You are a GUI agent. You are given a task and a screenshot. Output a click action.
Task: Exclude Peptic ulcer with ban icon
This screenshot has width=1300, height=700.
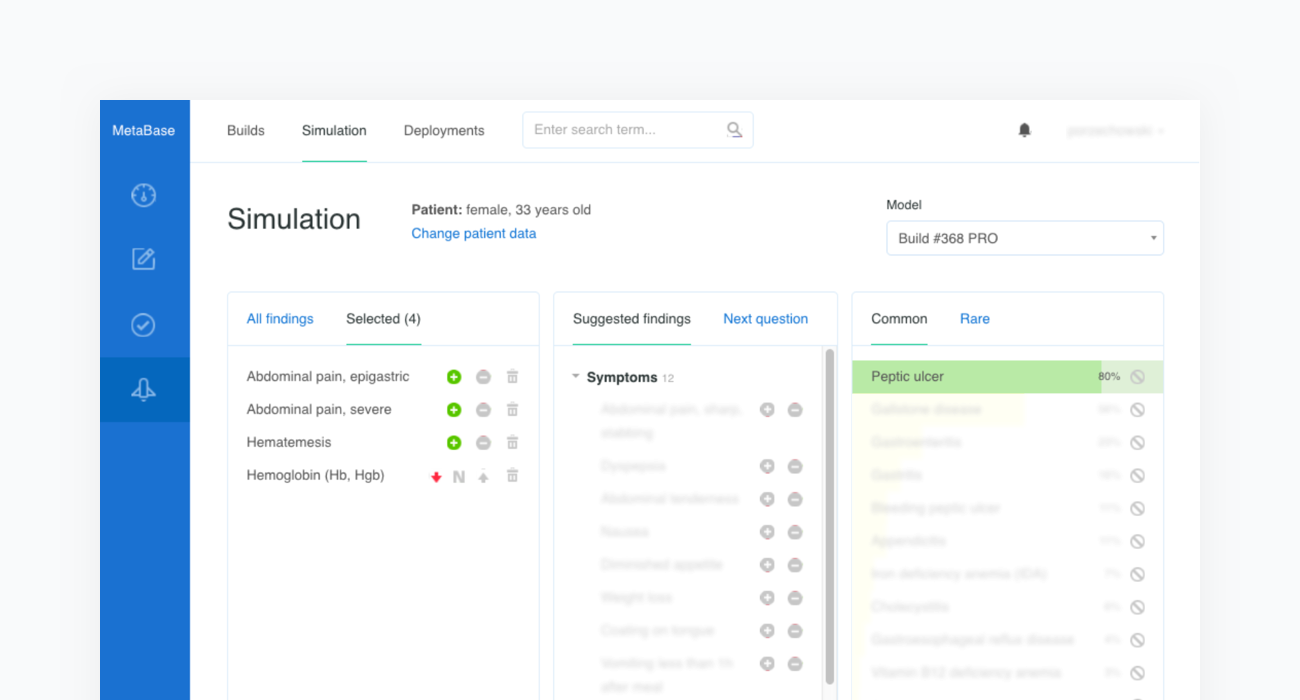pos(1137,377)
